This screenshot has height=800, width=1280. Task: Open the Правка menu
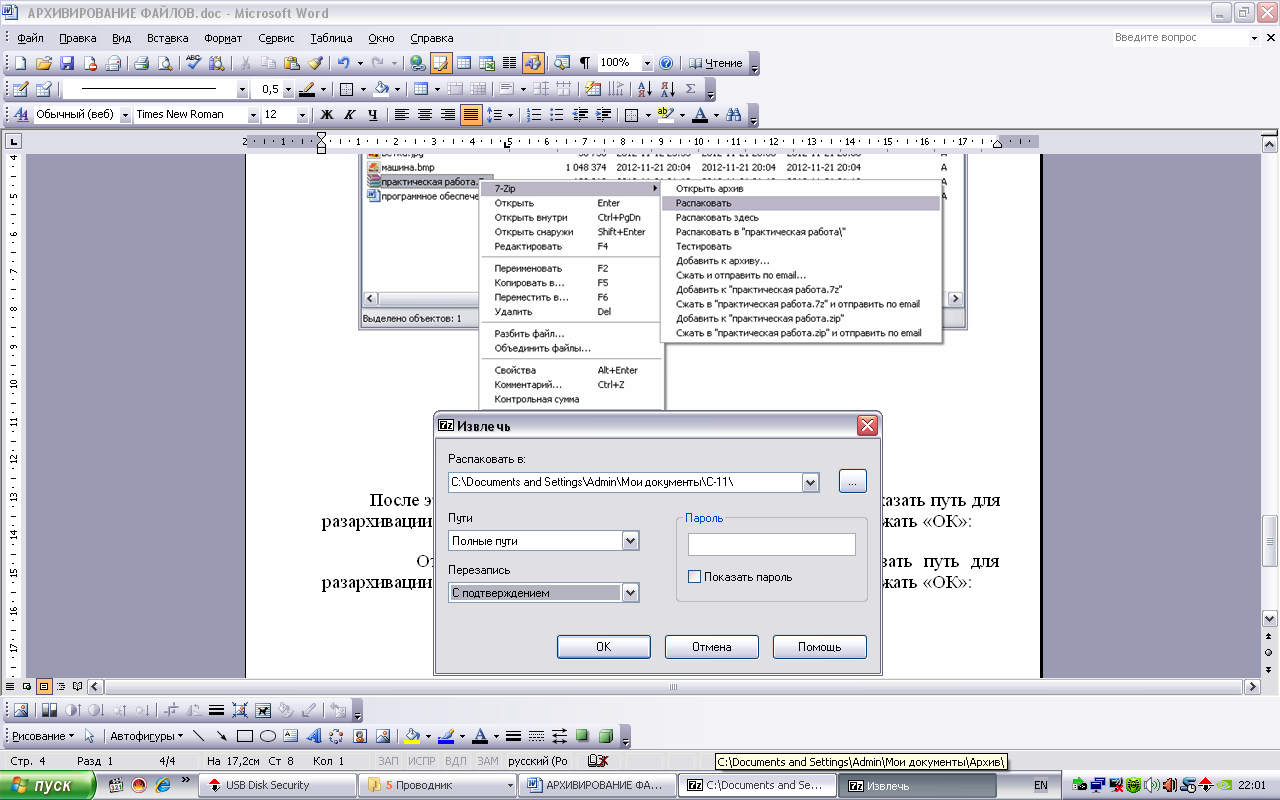(x=77, y=38)
